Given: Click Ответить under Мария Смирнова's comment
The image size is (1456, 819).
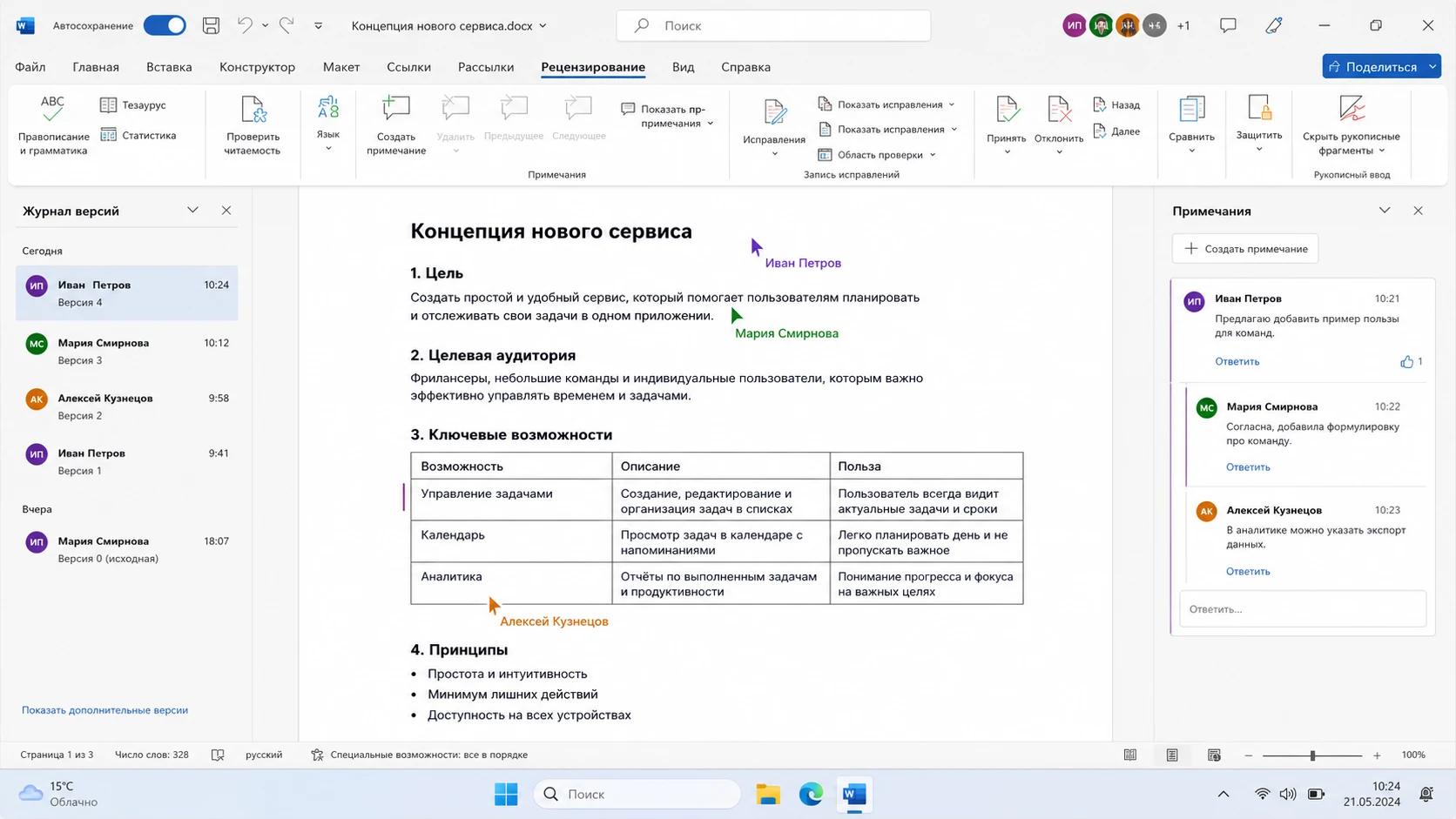Looking at the screenshot, I should pyautogui.click(x=1248, y=467).
